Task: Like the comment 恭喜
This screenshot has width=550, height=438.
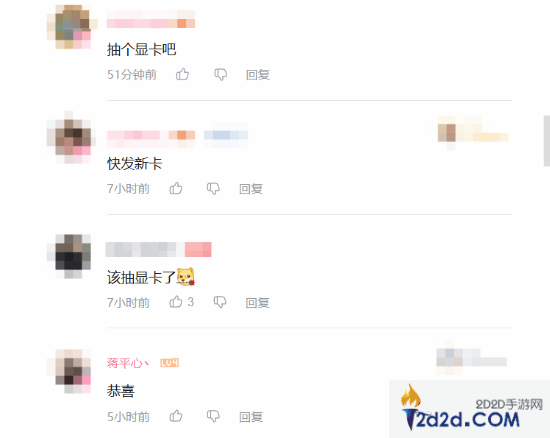Action: 176,416
